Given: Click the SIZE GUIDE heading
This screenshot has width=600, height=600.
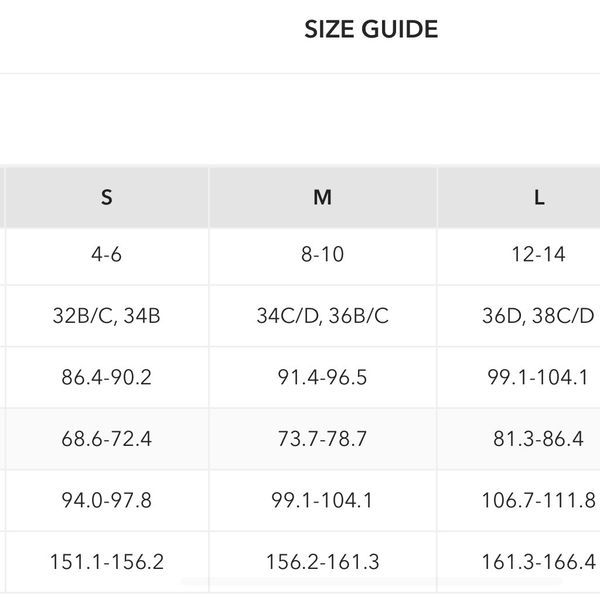Looking at the screenshot, I should click(371, 30).
